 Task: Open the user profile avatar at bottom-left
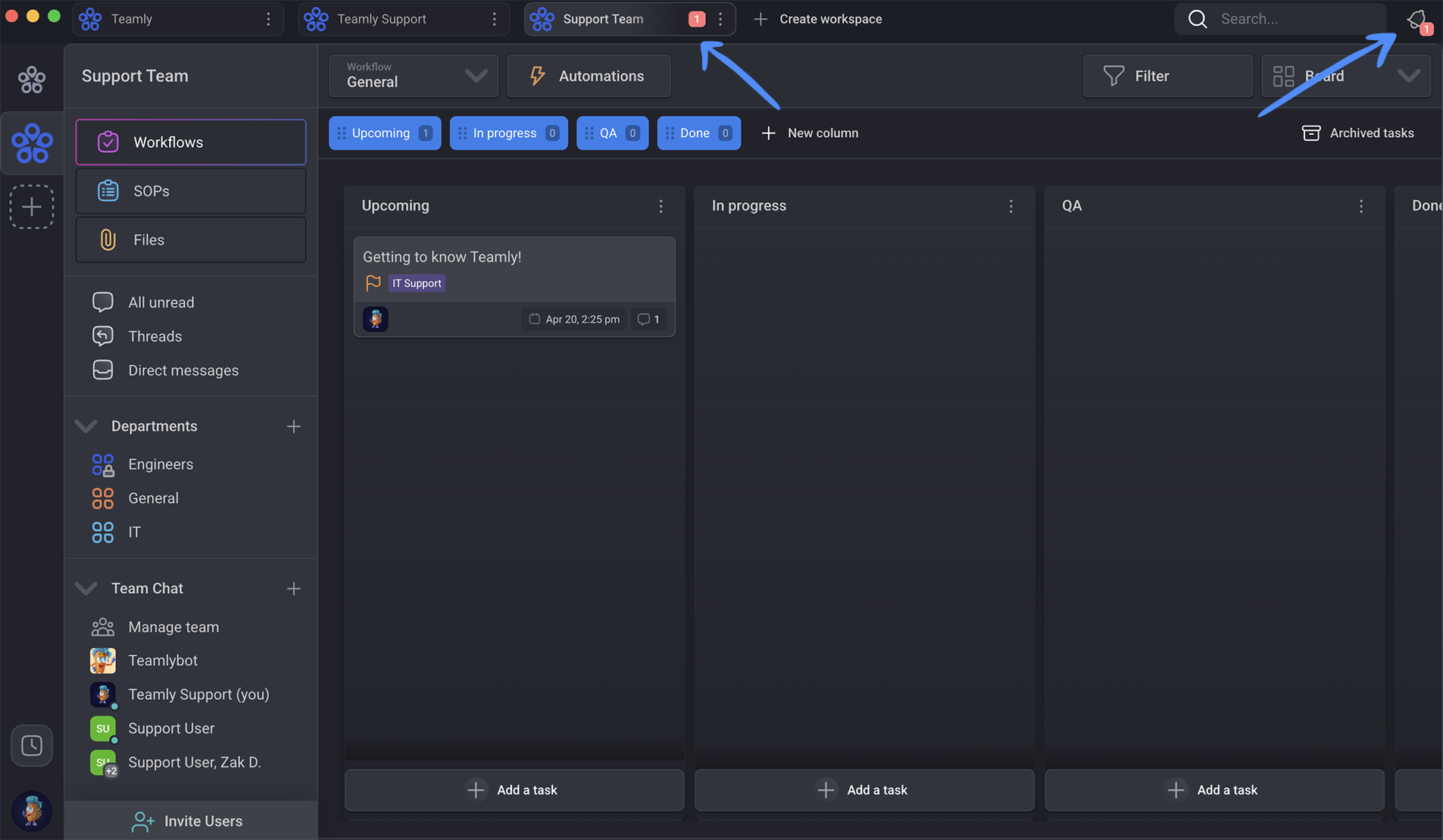(x=32, y=811)
